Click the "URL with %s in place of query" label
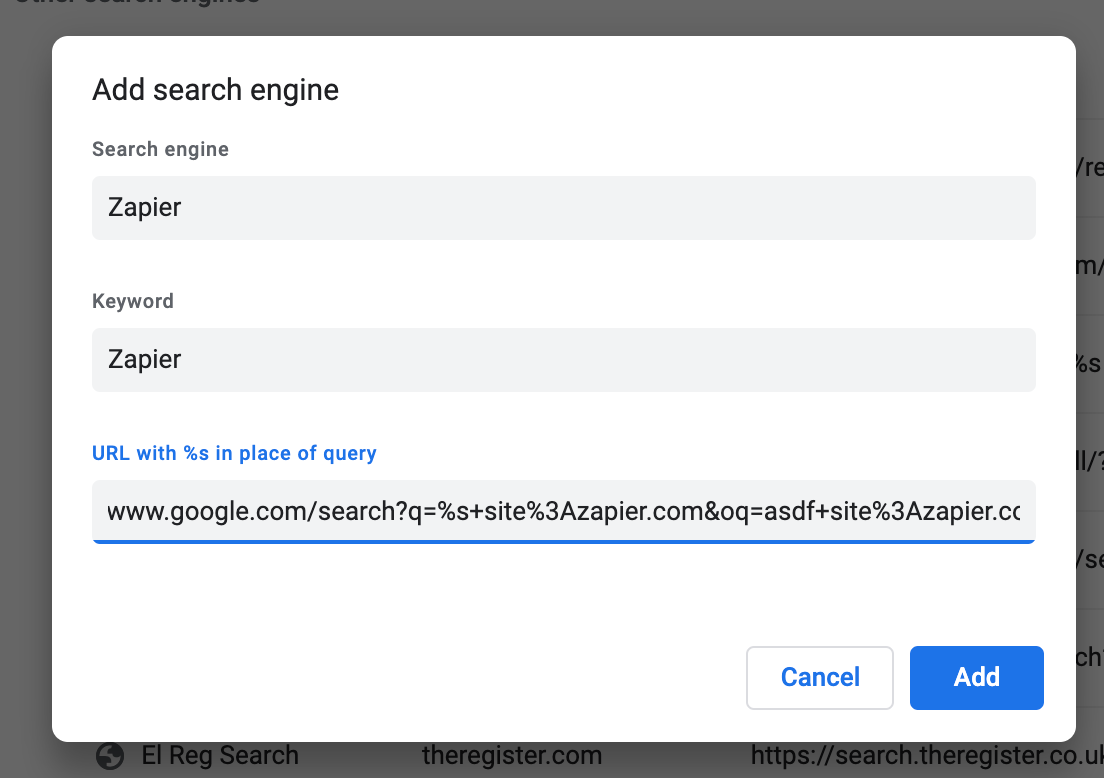This screenshot has width=1104, height=778. (234, 453)
